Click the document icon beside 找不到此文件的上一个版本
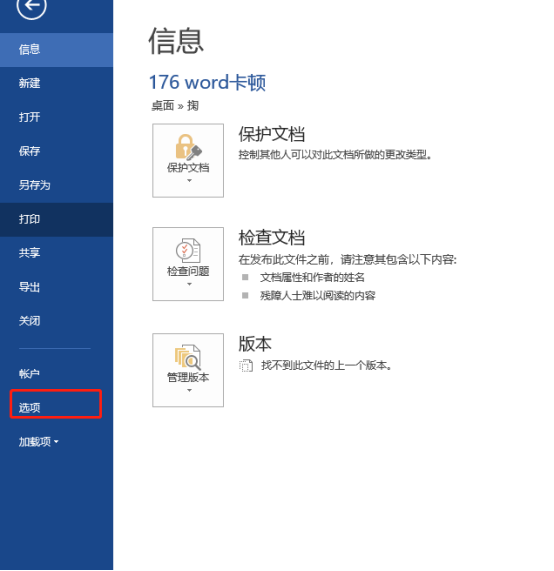This screenshot has width=554, height=571. (246, 365)
